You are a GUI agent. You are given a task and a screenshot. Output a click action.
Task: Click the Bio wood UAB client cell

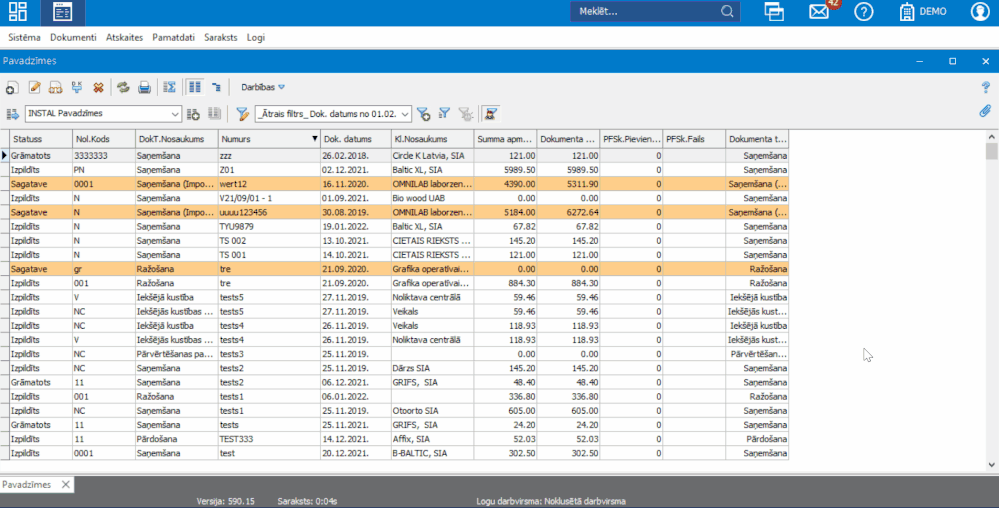433,198
